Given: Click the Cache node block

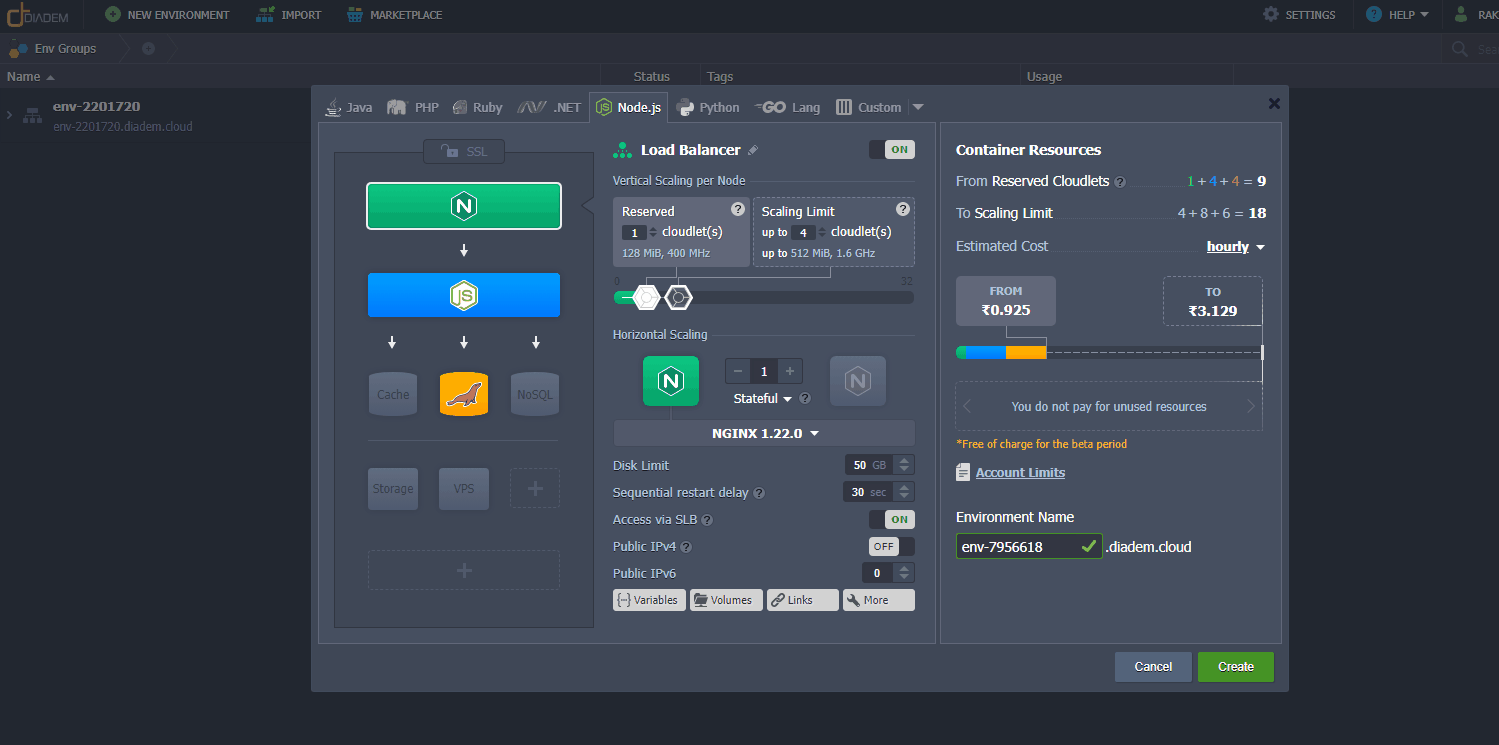Looking at the screenshot, I should 393,394.
